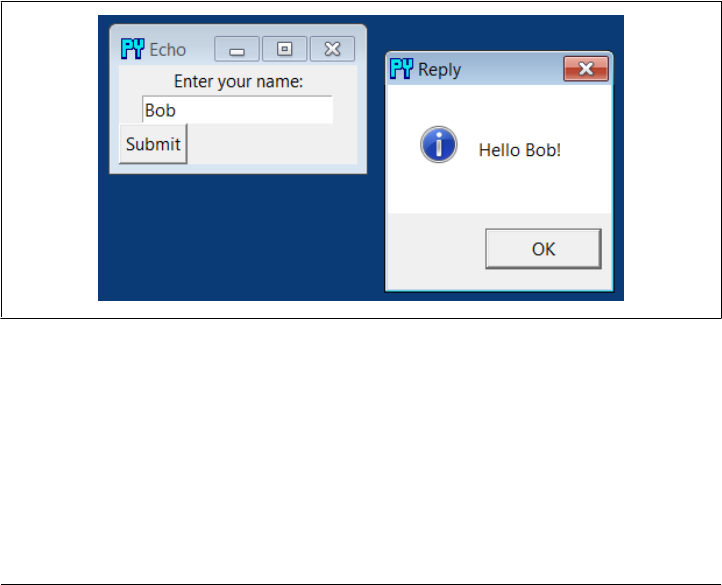
Task: Confirm the Reply dialog with OK
Action: pyautogui.click(x=543, y=249)
